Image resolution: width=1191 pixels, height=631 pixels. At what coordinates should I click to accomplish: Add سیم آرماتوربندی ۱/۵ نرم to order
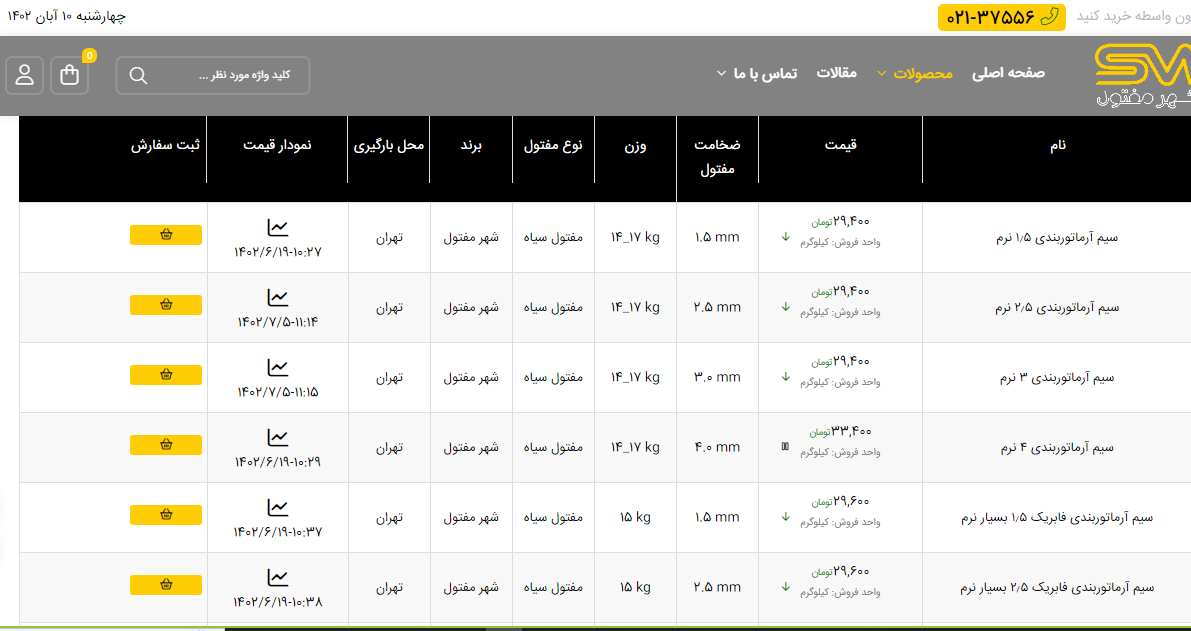pos(166,235)
